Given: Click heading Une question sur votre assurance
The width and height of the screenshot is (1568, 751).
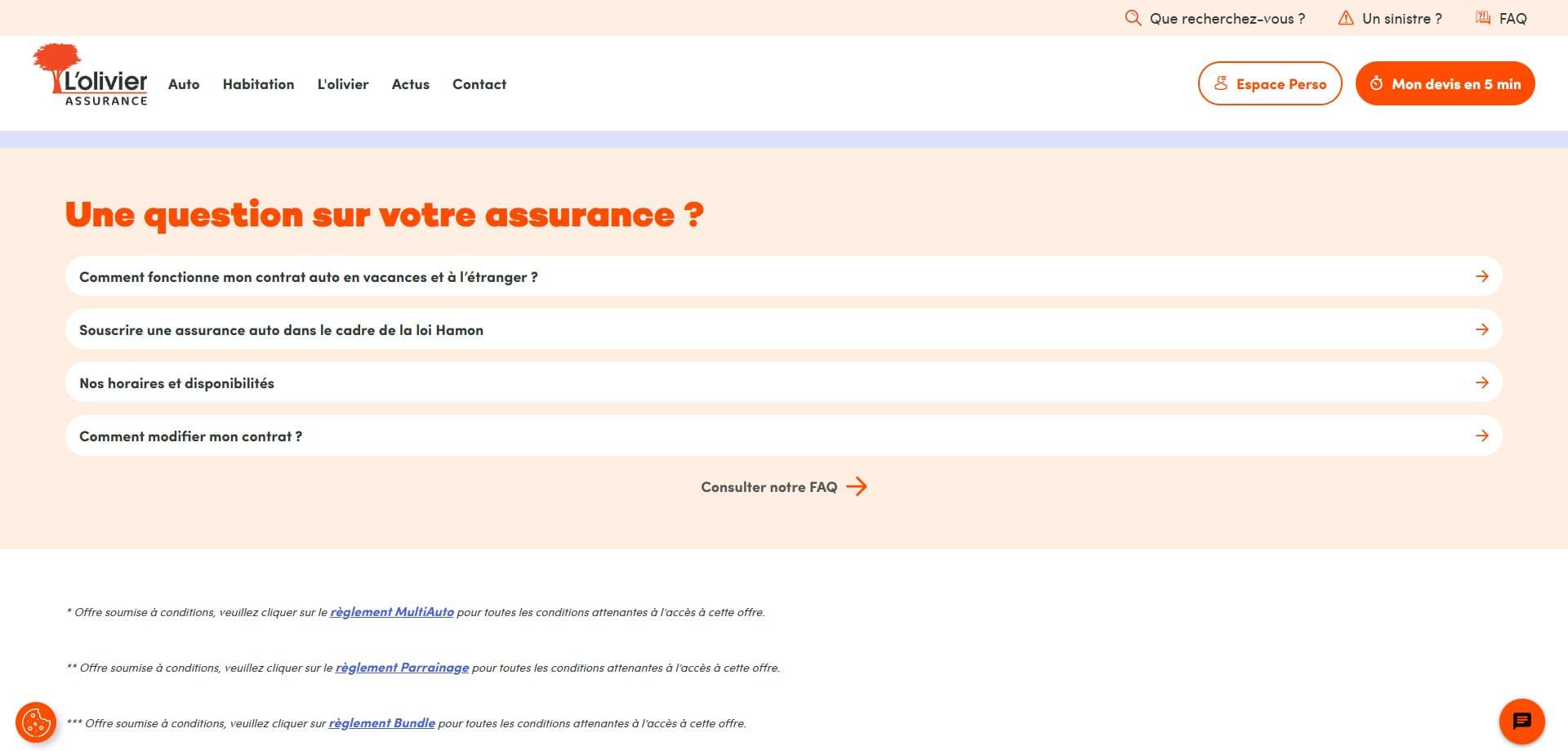Looking at the screenshot, I should pos(385,215).
